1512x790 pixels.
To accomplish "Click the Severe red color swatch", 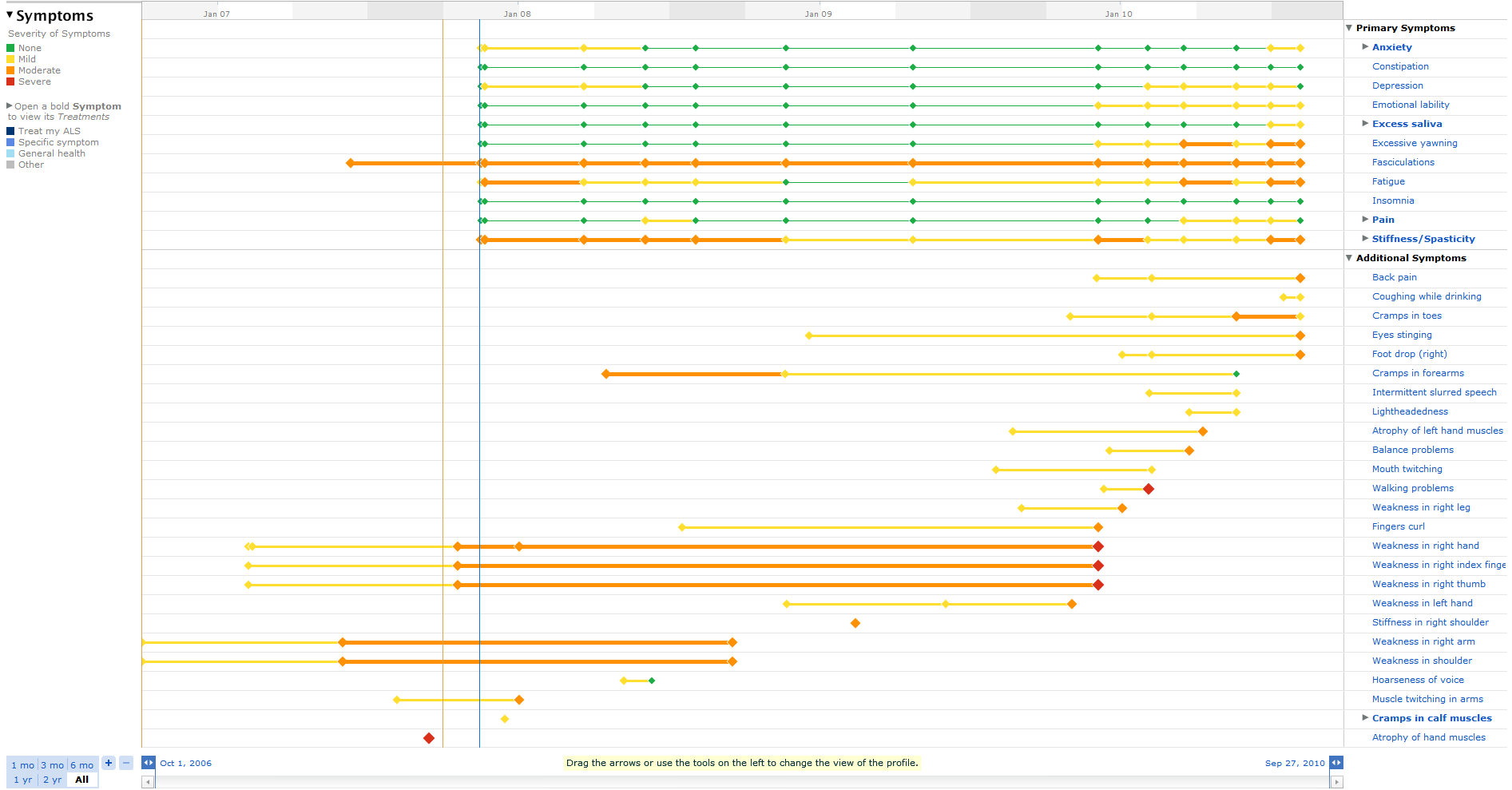I will pyautogui.click(x=10, y=81).
